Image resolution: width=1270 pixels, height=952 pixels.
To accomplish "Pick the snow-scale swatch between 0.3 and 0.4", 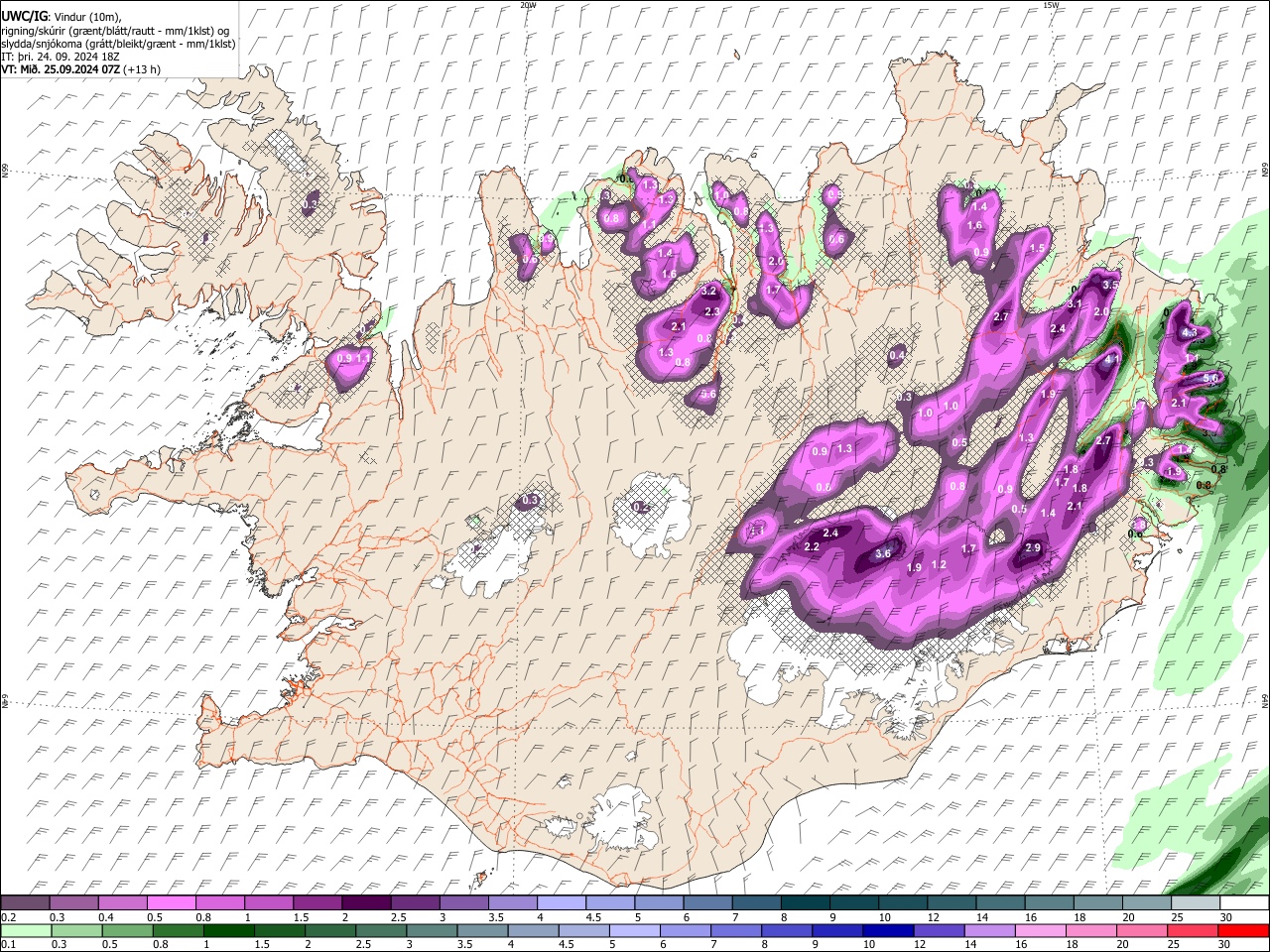I will point(73,903).
